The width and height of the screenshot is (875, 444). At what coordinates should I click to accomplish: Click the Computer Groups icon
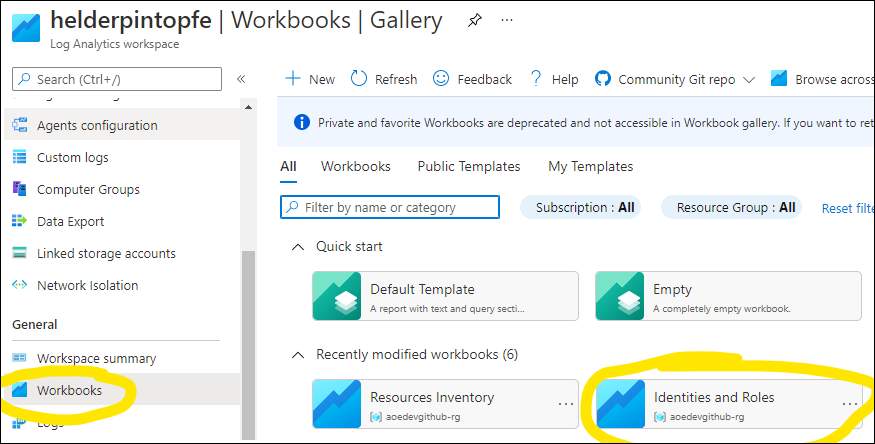[20, 189]
